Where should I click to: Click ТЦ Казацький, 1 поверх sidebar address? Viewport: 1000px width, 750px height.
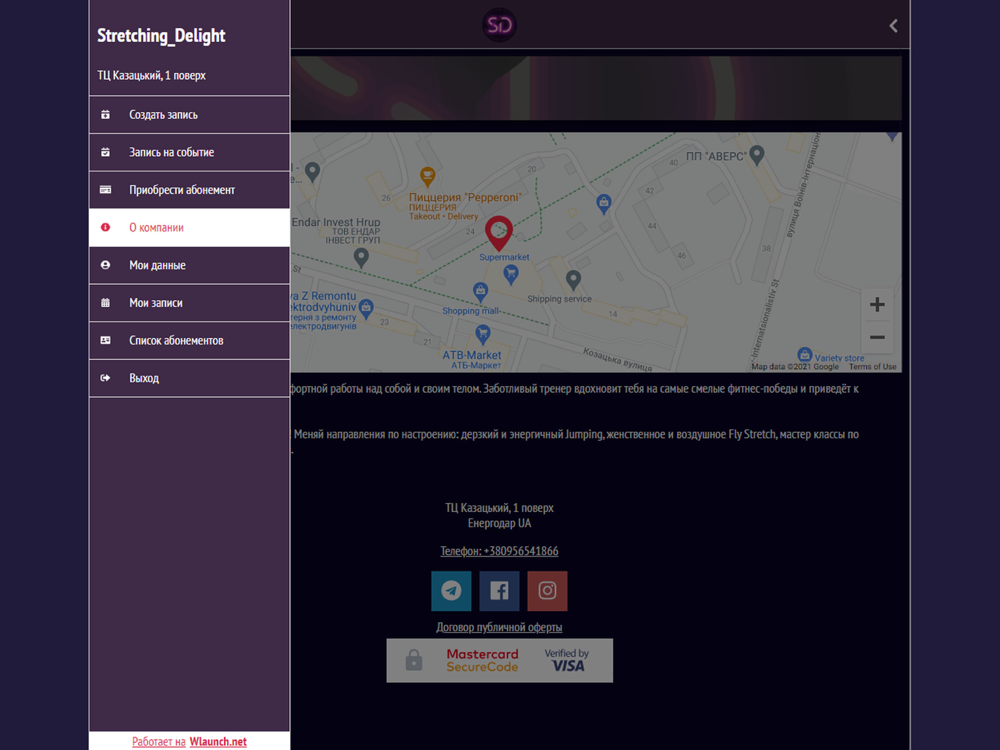tap(152, 75)
